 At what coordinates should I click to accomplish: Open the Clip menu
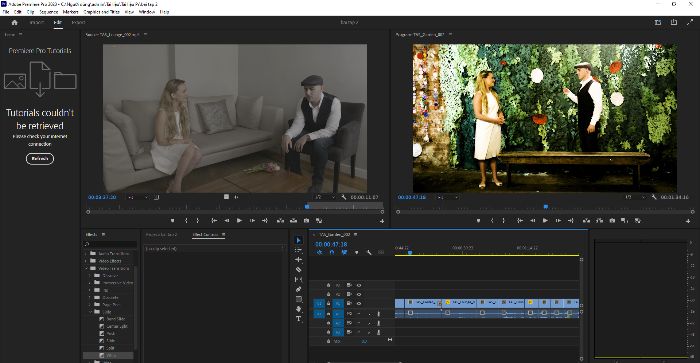[31, 12]
